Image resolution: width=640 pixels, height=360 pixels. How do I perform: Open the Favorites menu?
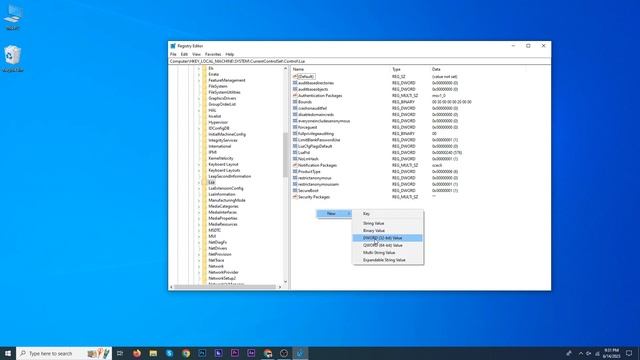213,54
